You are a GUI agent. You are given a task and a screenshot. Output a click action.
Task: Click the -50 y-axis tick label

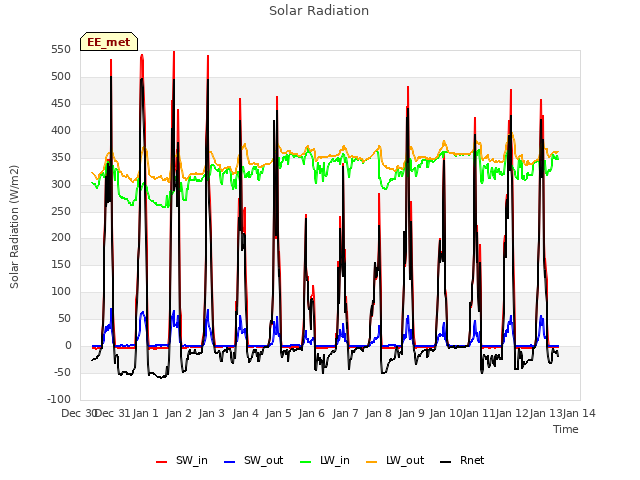[62, 372]
